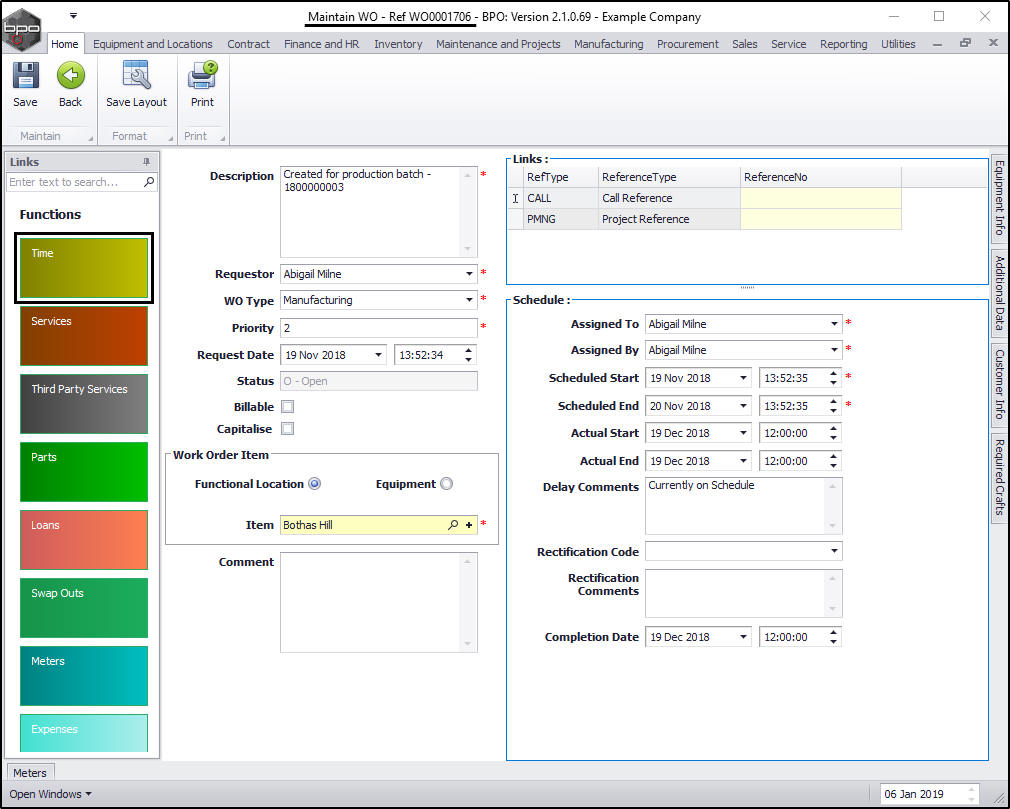Click the green Back arrow icon
The height and width of the screenshot is (809, 1010).
tap(70, 77)
